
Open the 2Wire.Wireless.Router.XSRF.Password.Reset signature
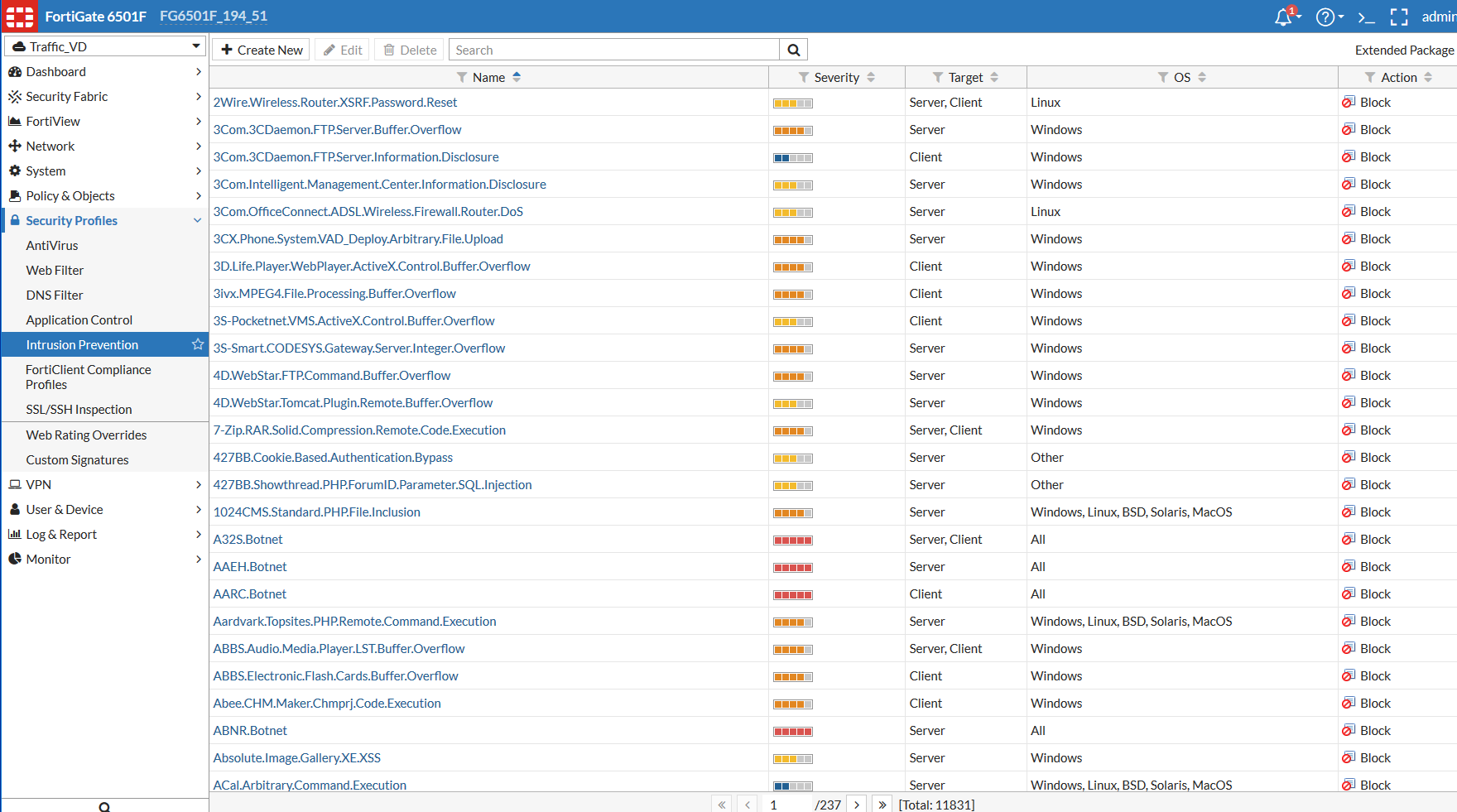click(x=335, y=103)
